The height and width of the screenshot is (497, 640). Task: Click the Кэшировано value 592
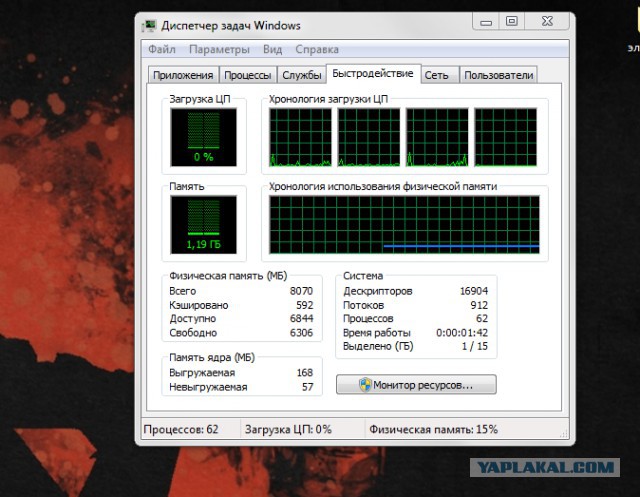(304, 305)
